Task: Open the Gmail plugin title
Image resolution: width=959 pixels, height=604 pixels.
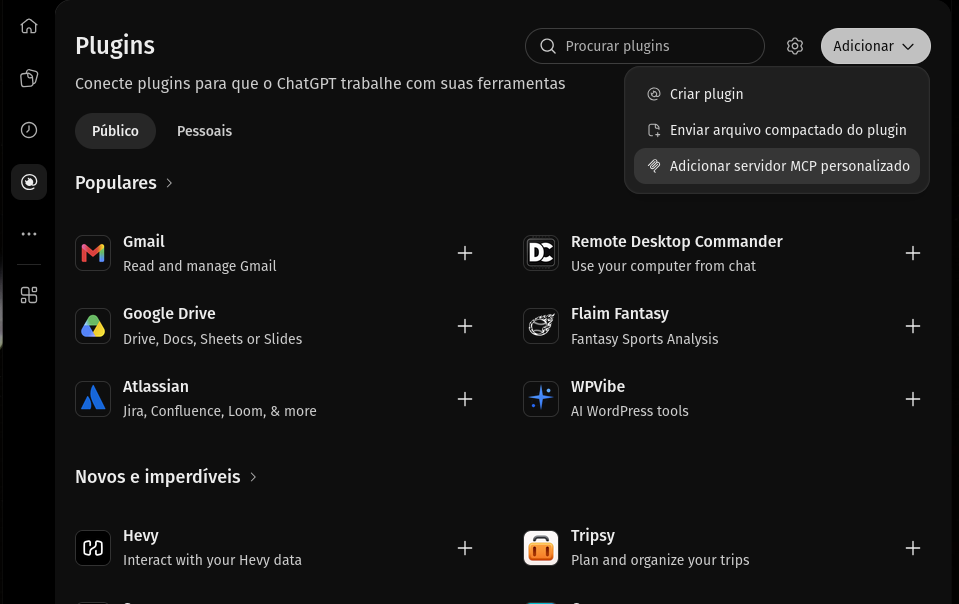Action: [144, 241]
